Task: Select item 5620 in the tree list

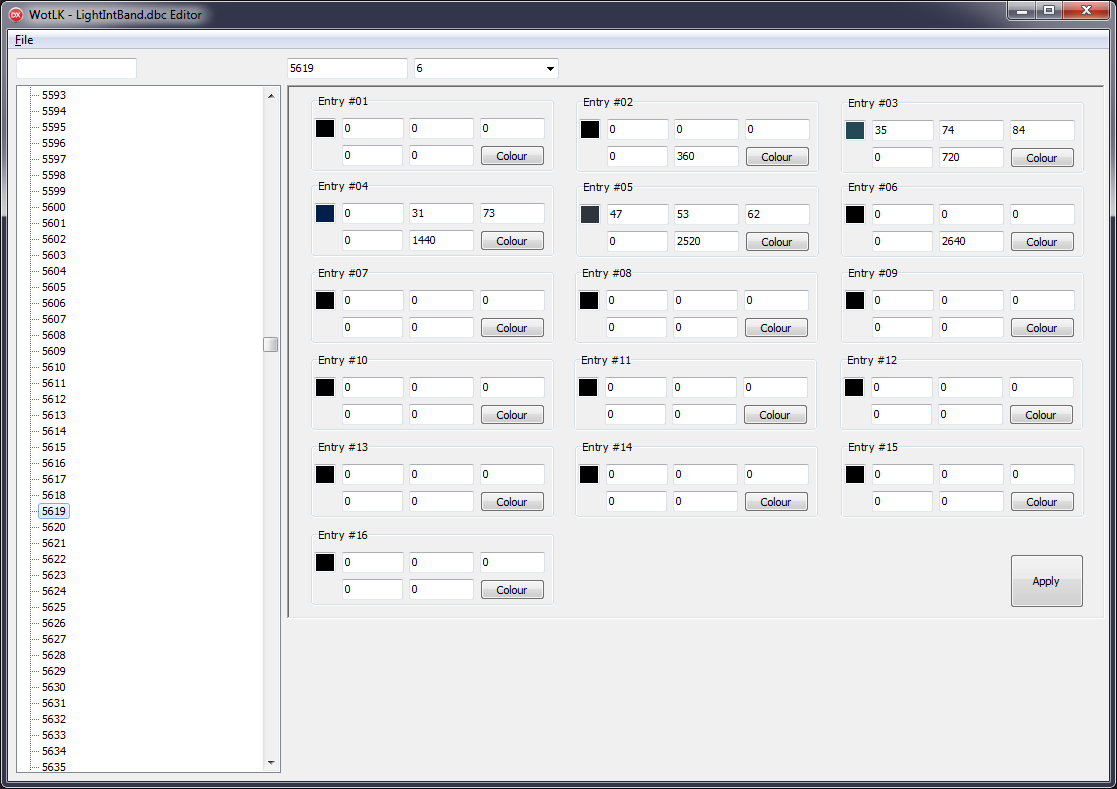Action: pos(54,527)
